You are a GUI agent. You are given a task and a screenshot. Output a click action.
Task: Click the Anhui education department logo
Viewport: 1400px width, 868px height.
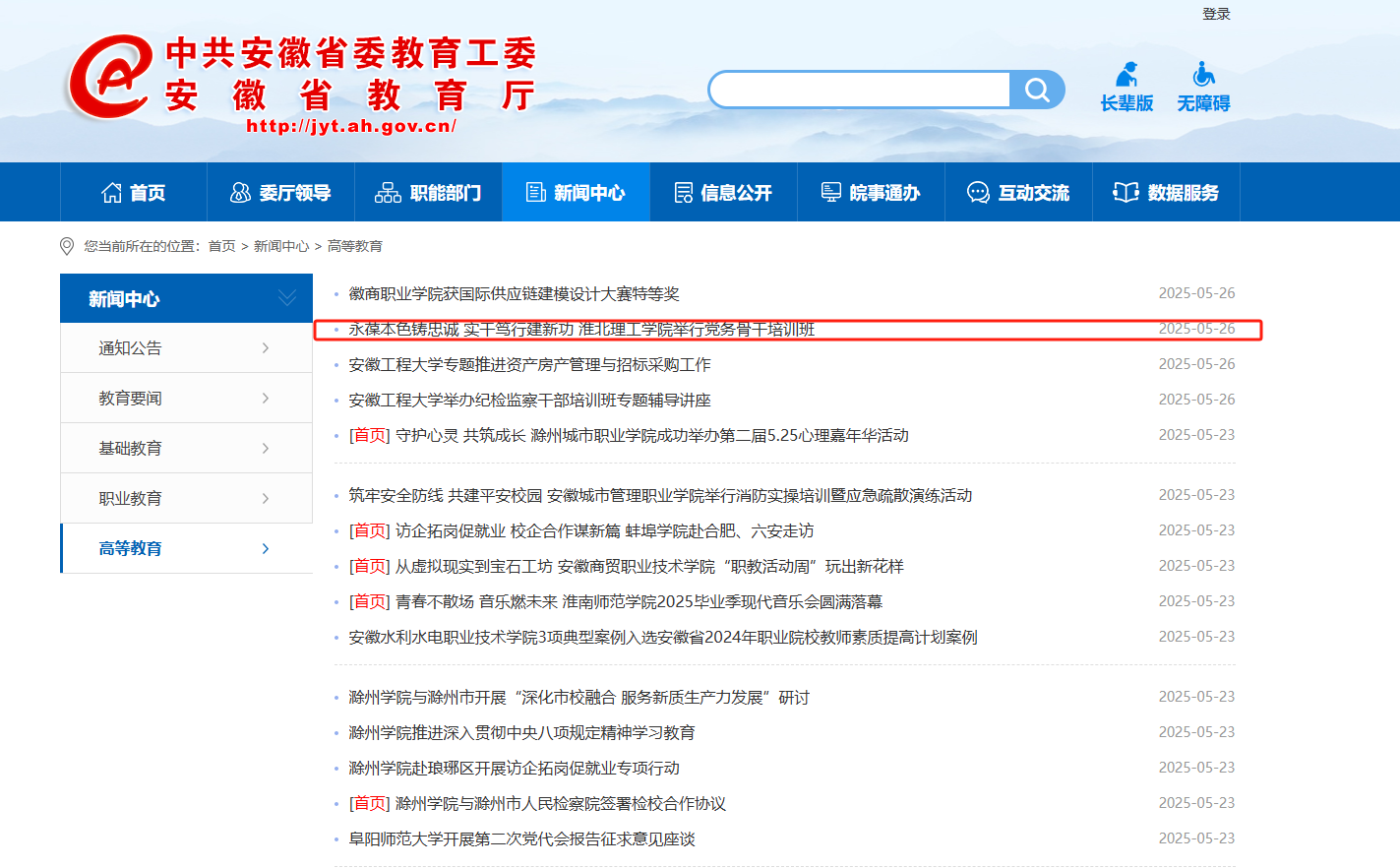tap(108, 79)
